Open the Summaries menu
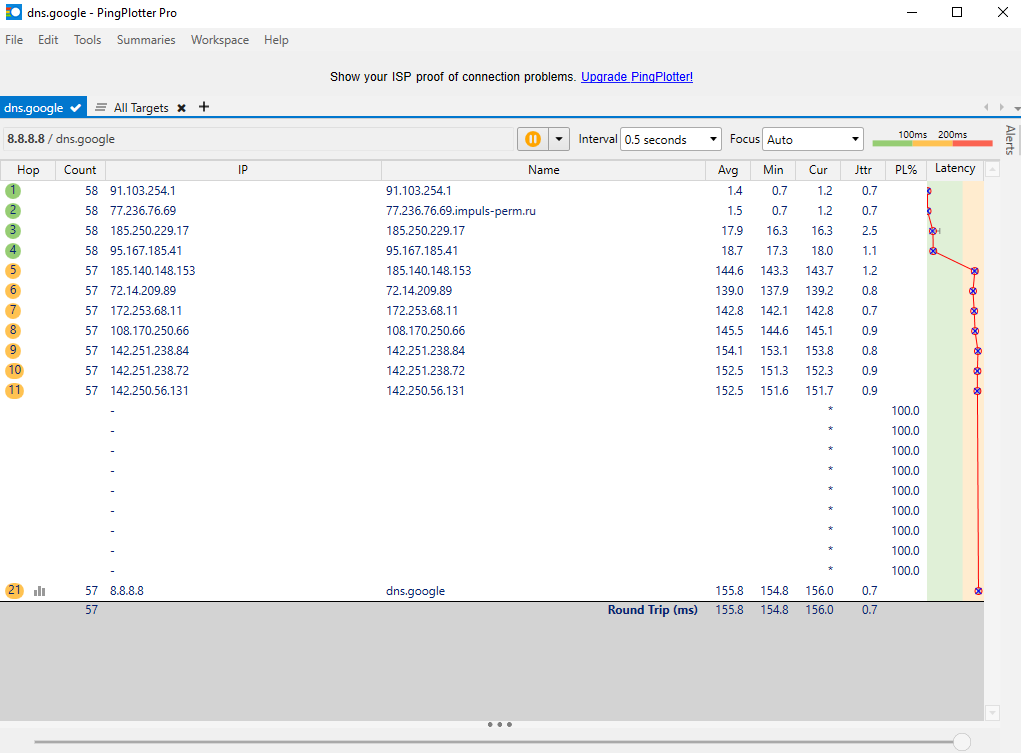Screen dimensions: 1021x753 pyautogui.click(x=146, y=40)
